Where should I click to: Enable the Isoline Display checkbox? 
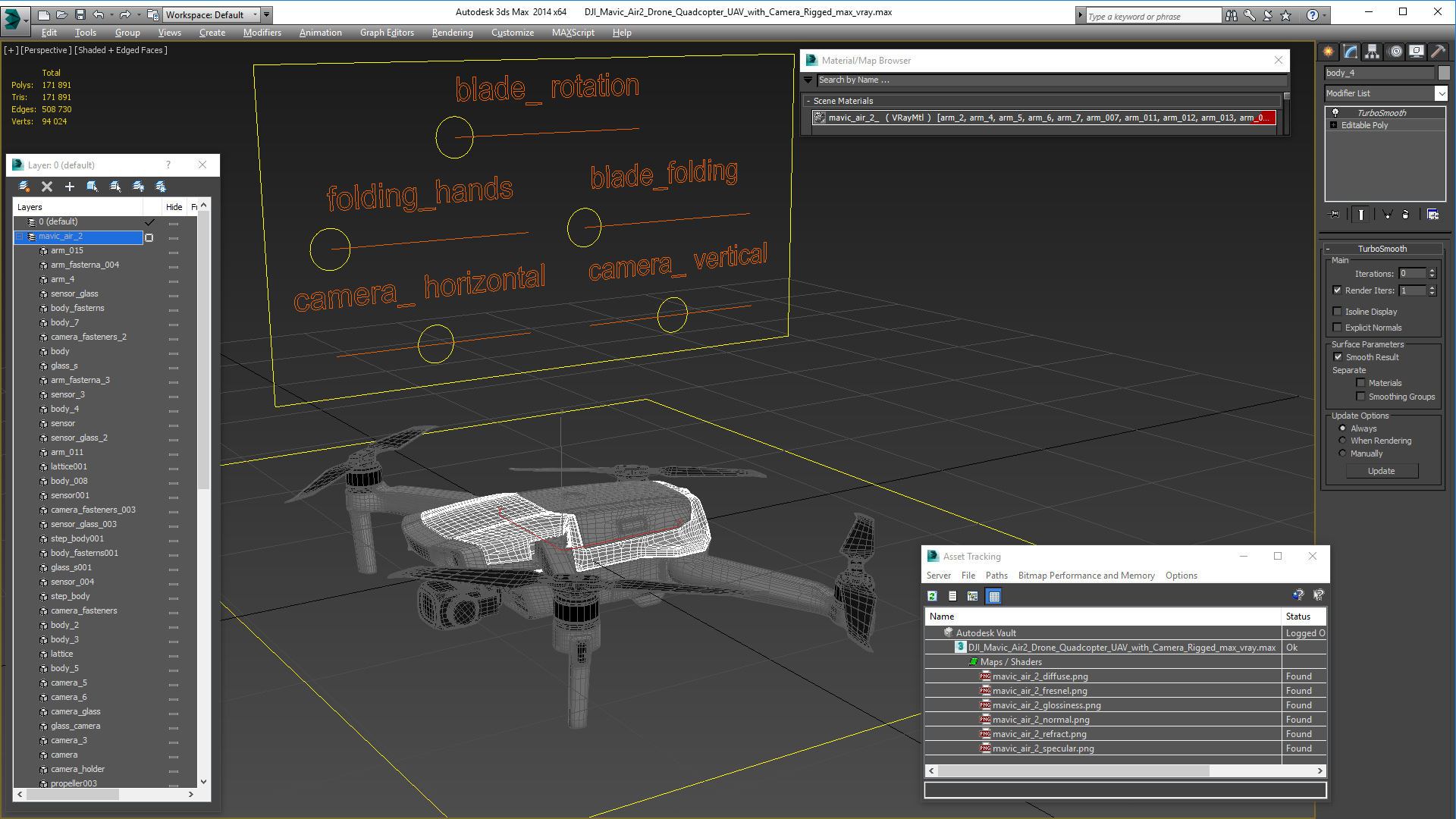[1338, 312]
